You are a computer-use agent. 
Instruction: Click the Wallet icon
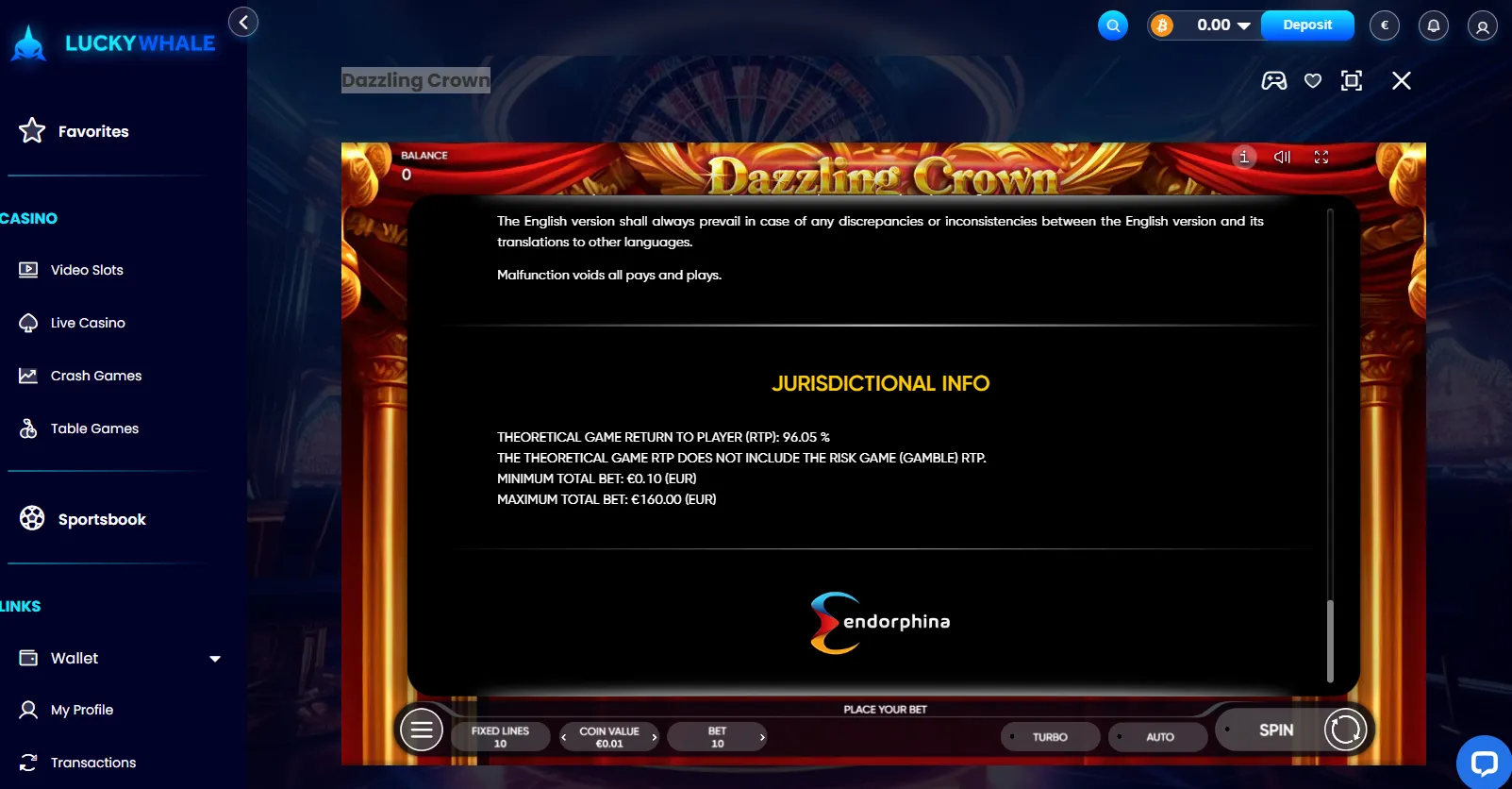pyautogui.click(x=28, y=658)
